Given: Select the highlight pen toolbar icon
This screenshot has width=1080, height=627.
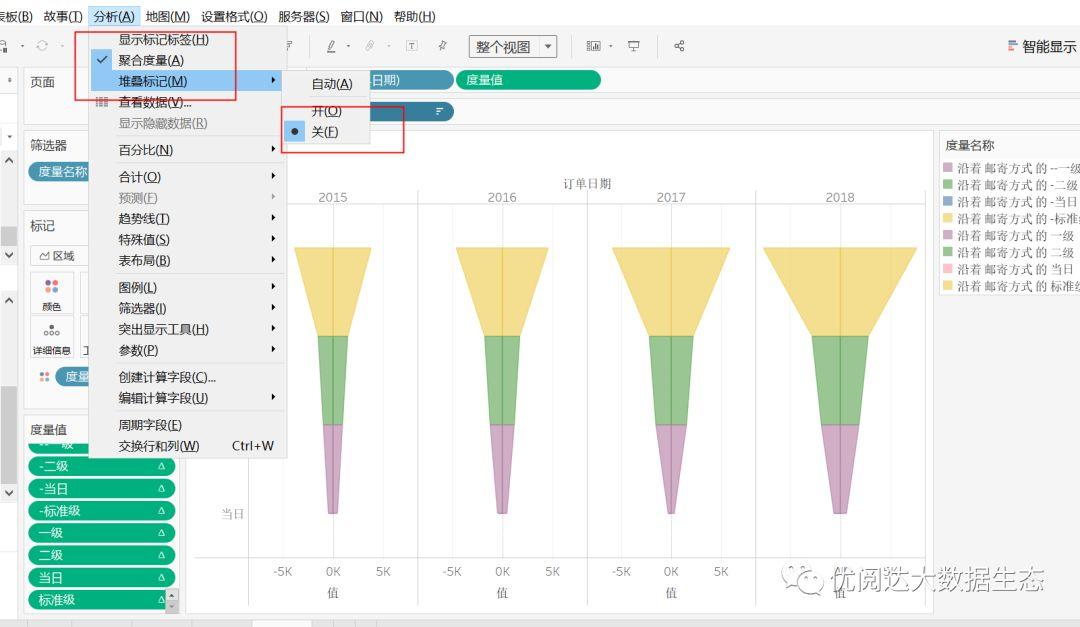Looking at the screenshot, I should (330, 44).
